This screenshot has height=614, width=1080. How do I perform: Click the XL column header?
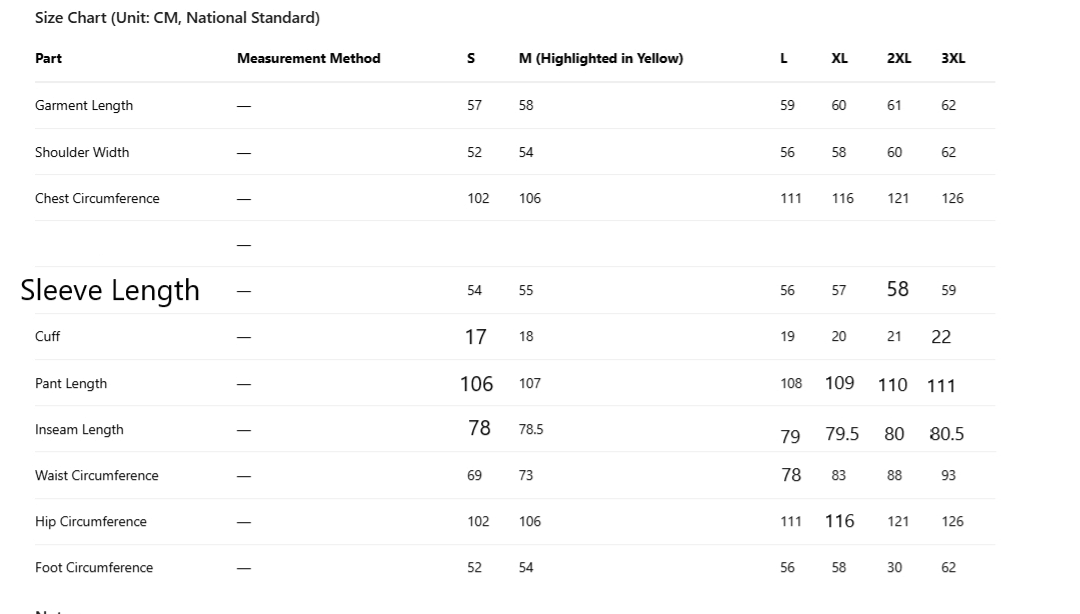pos(839,59)
